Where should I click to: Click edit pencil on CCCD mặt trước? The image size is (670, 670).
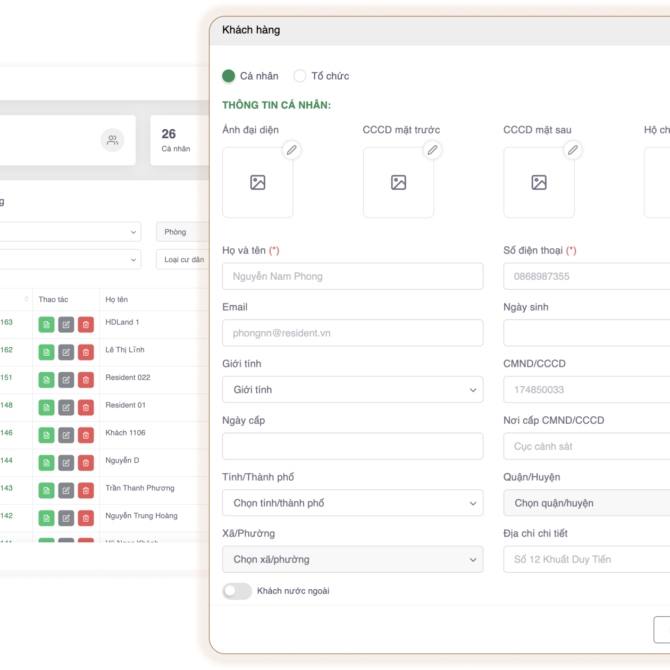[x=432, y=150]
